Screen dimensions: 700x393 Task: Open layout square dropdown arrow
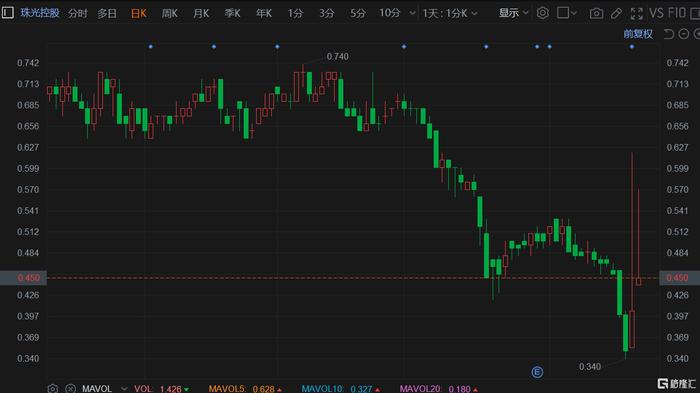click(x=574, y=13)
